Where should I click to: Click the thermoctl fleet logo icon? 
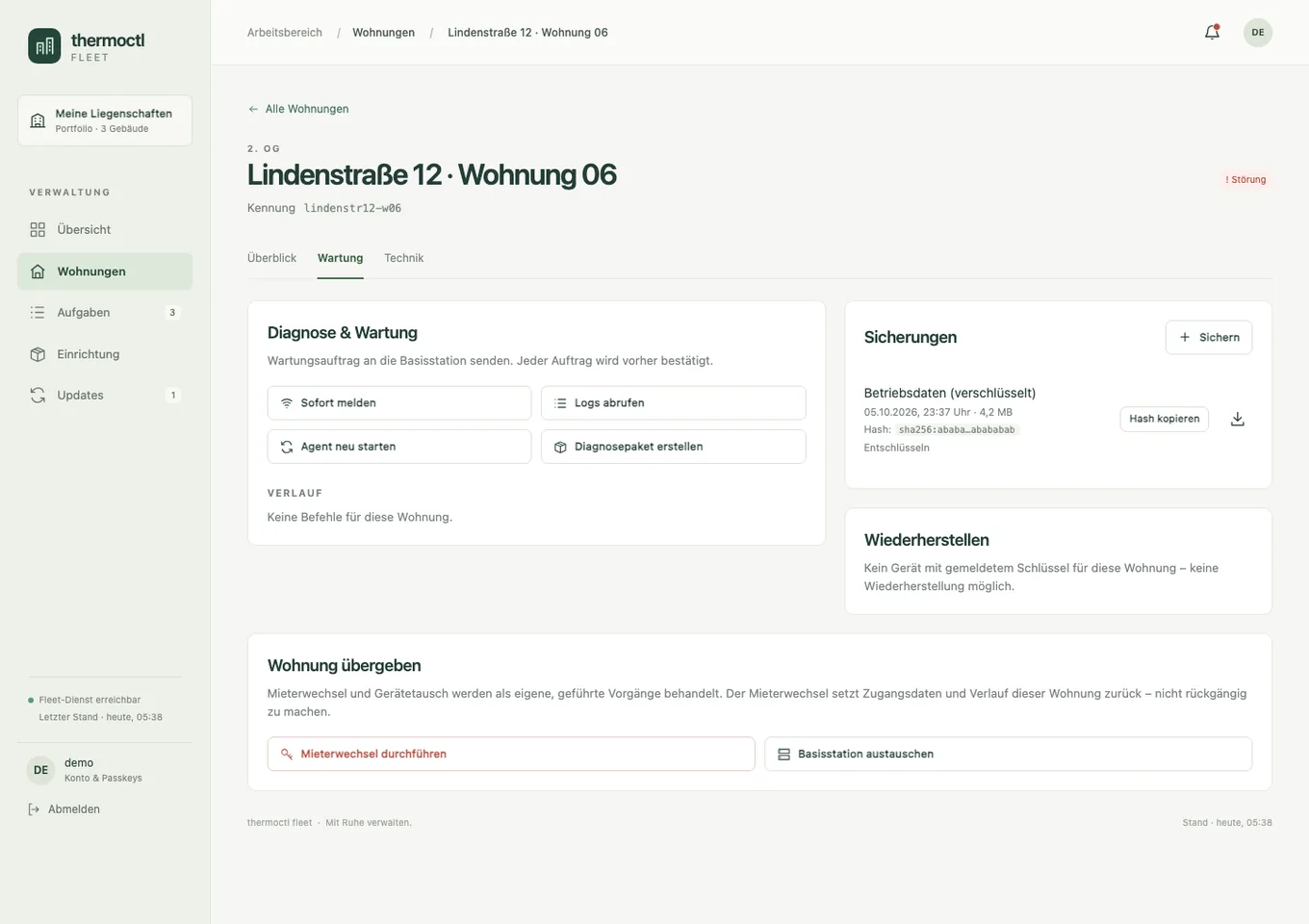coord(44,46)
